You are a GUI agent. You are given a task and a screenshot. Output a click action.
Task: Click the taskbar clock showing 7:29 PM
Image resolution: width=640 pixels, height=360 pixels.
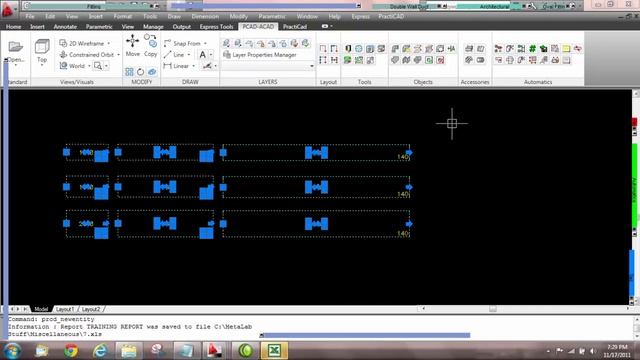pyautogui.click(x=617, y=347)
